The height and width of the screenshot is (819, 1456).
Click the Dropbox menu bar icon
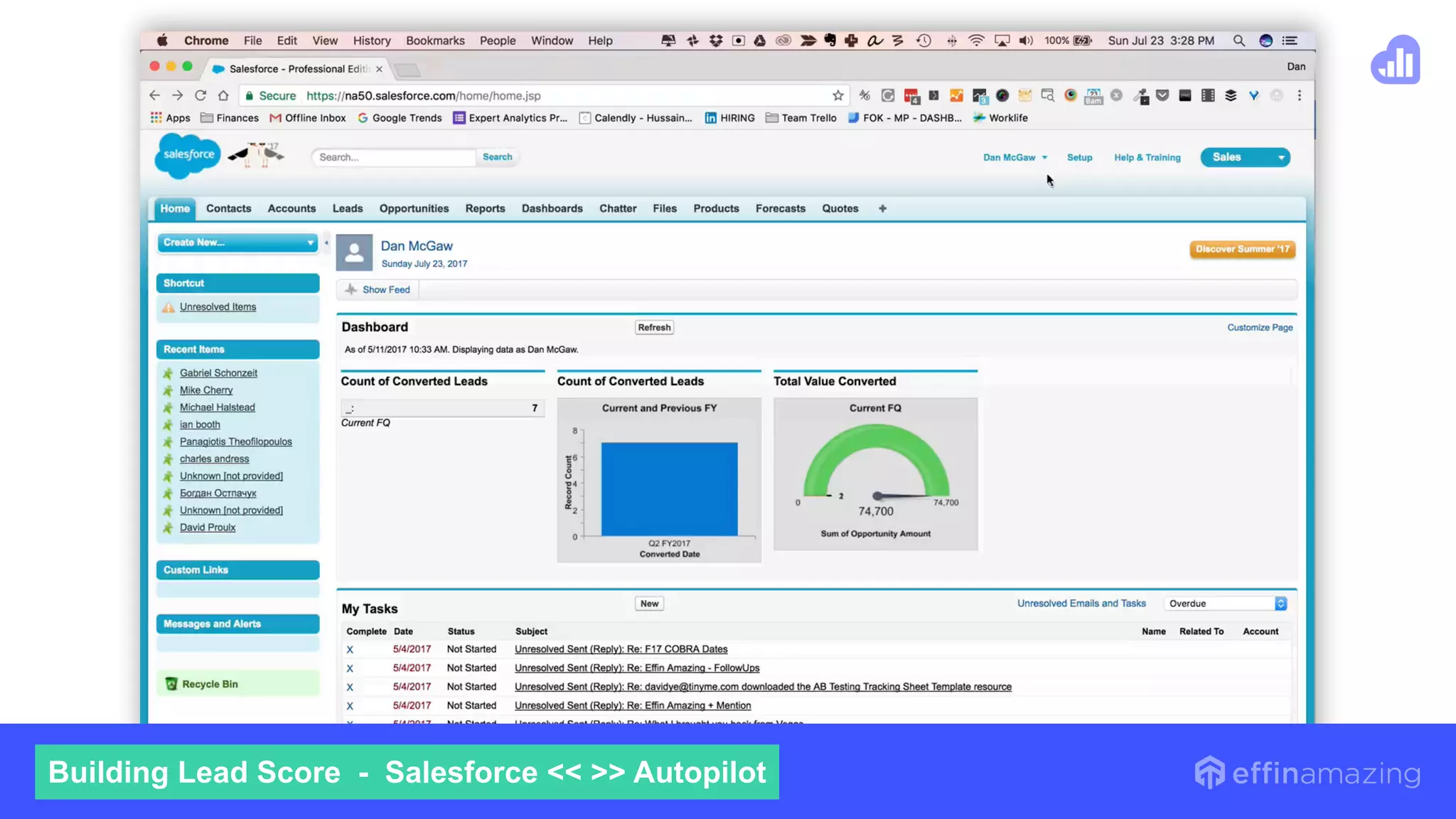[716, 41]
